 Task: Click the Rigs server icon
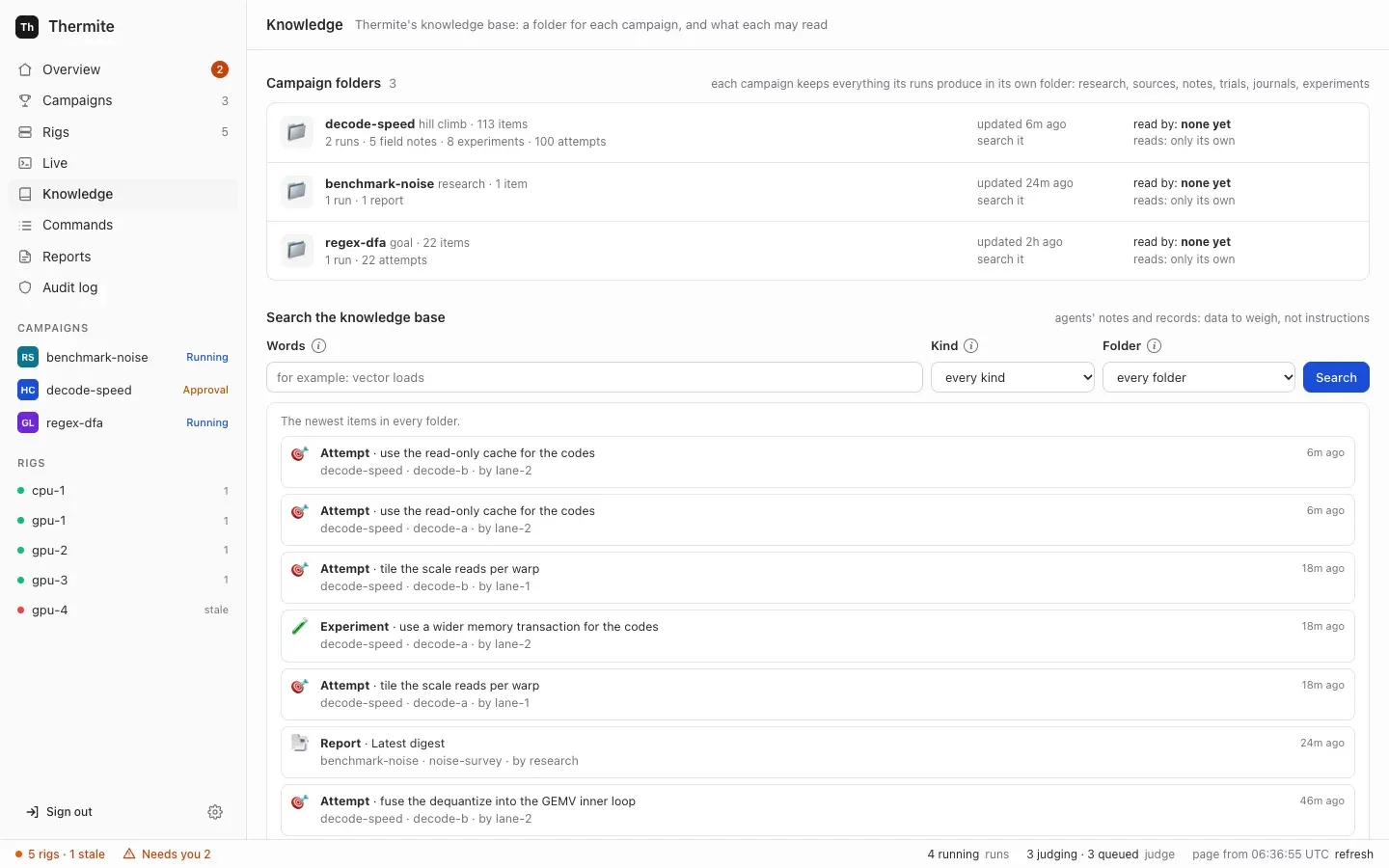pyautogui.click(x=25, y=132)
